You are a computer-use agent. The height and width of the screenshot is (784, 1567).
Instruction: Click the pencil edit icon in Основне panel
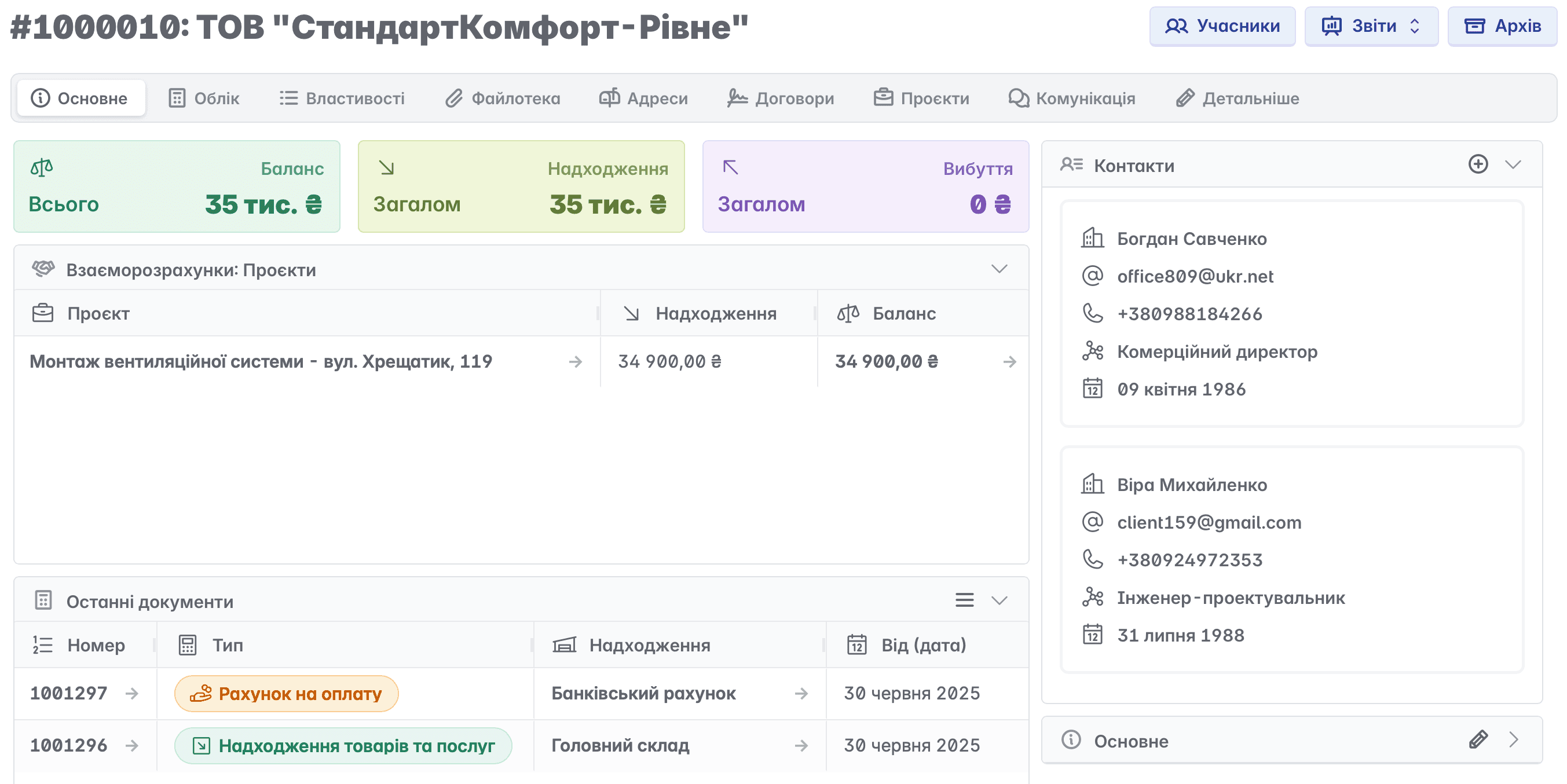(x=1478, y=739)
